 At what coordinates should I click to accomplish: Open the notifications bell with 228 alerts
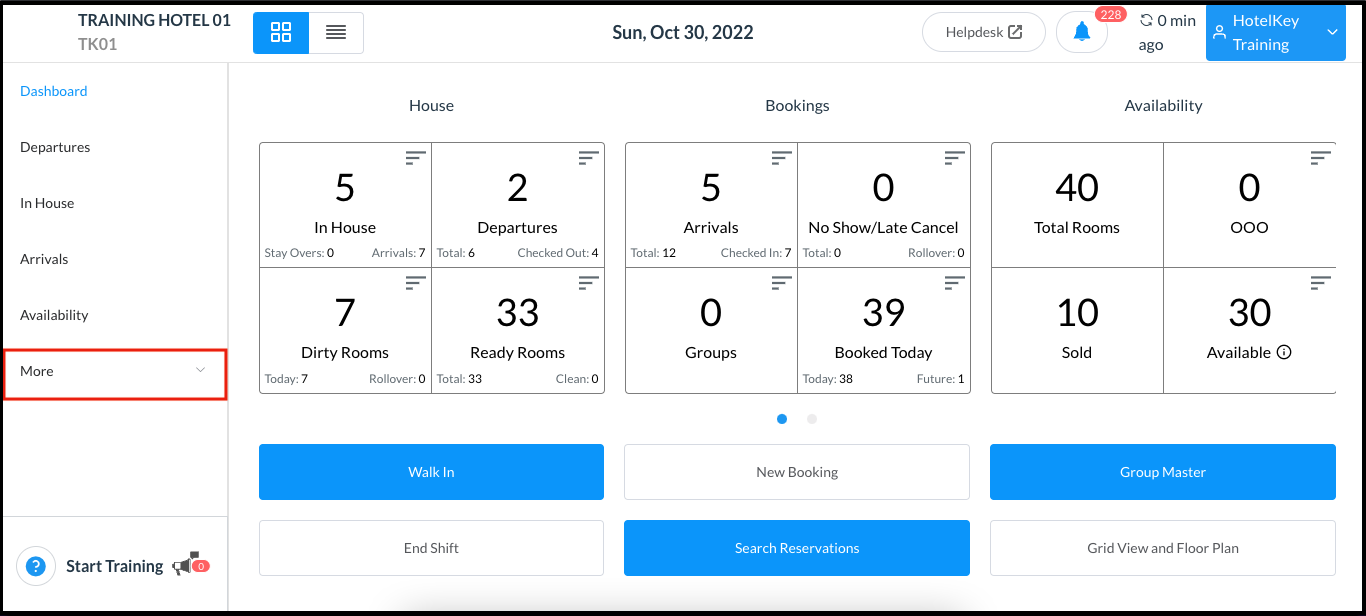(1081, 31)
